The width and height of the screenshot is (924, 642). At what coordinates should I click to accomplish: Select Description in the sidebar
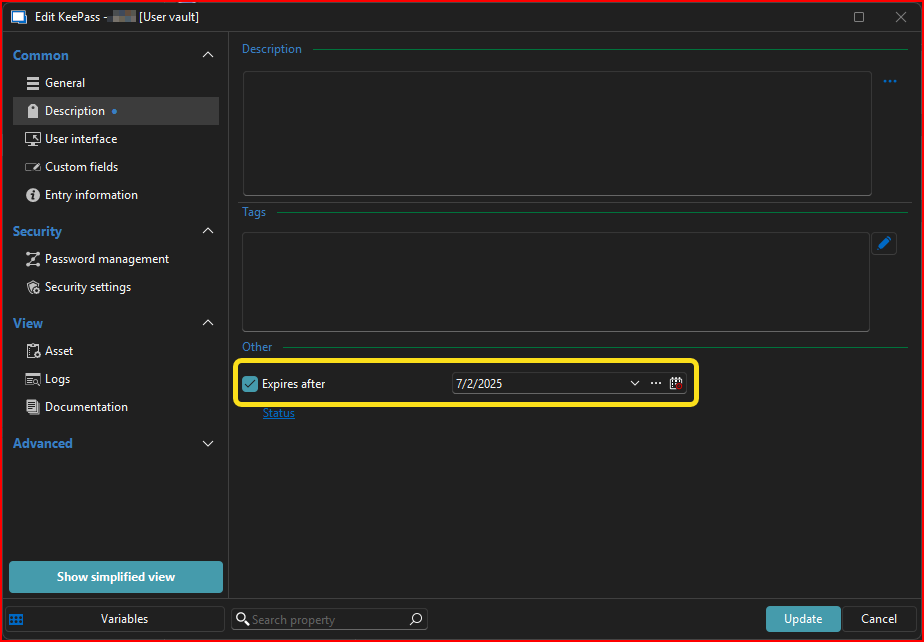click(116, 111)
